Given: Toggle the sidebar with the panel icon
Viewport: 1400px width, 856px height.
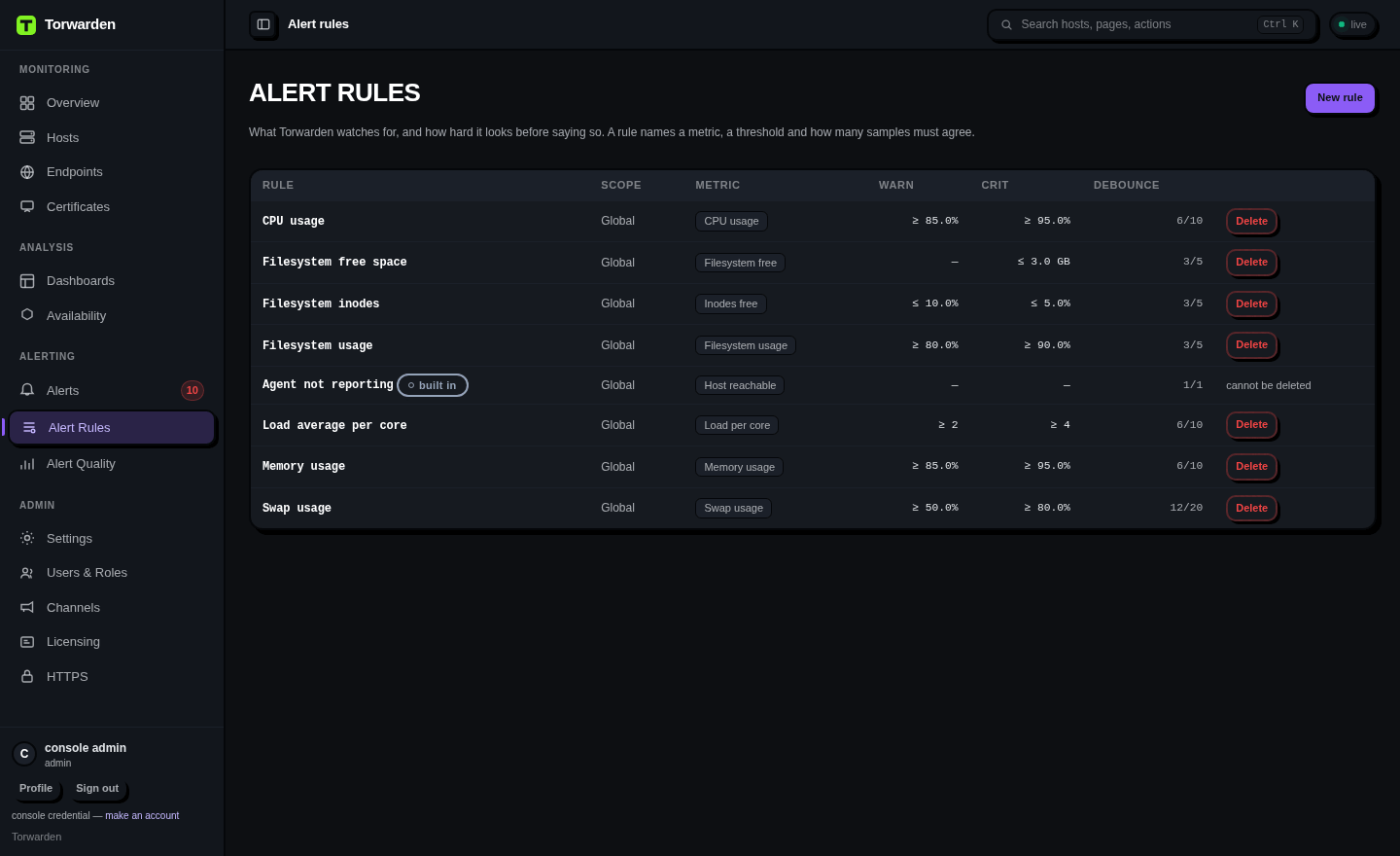Looking at the screenshot, I should click(263, 24).
